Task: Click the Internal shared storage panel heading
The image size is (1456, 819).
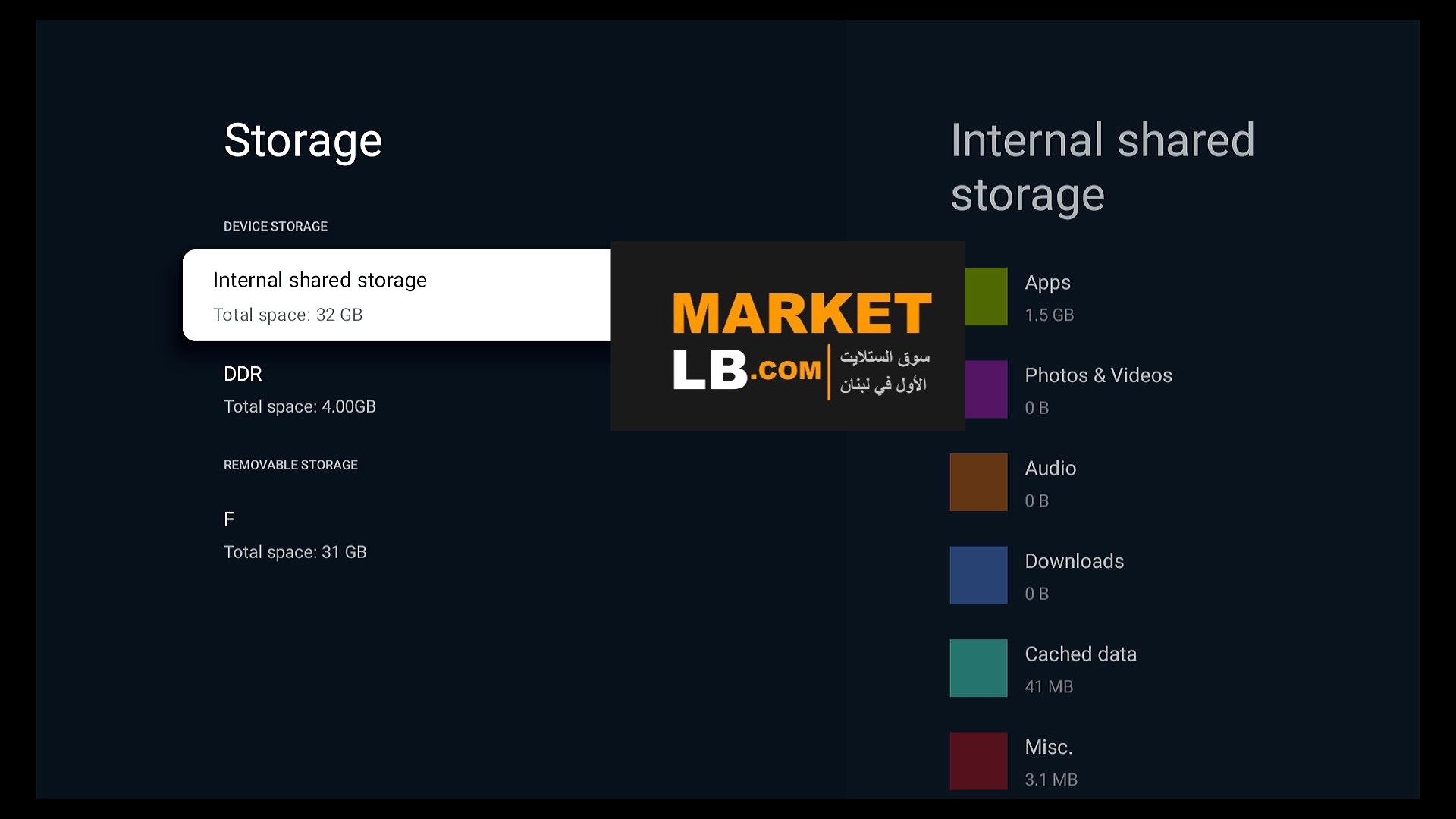Action: point(1103,168)
